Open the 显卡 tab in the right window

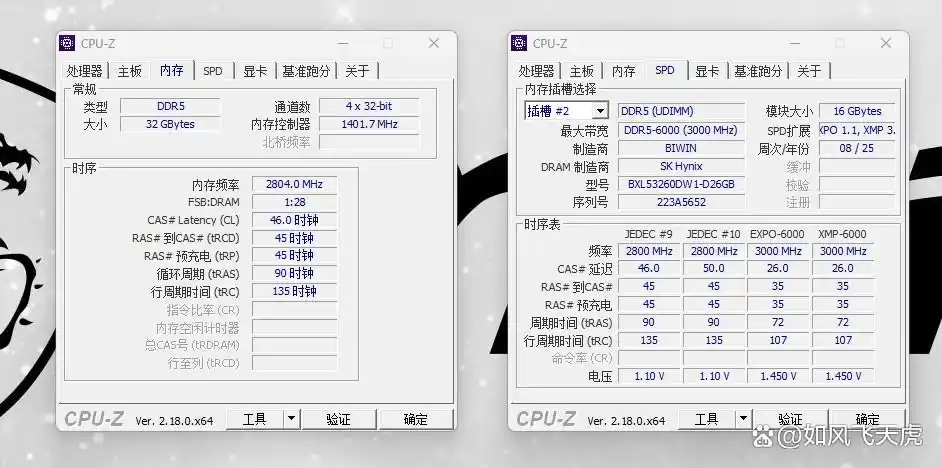[x=707, y=71]
